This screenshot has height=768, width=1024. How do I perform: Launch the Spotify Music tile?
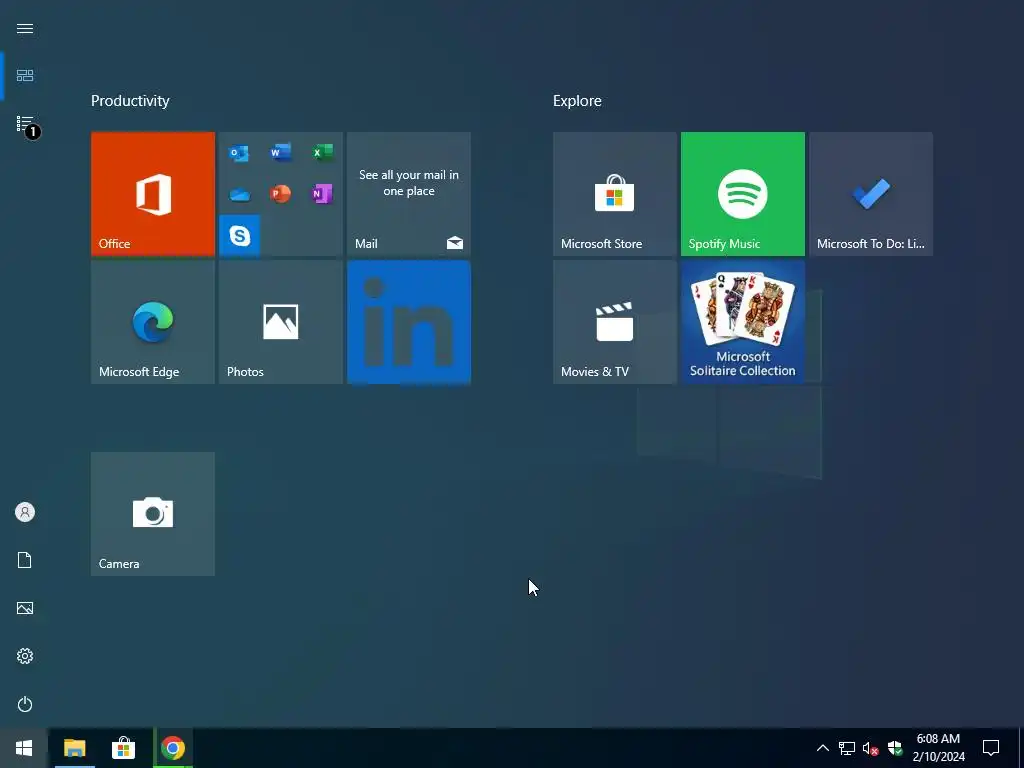(743, 194)
